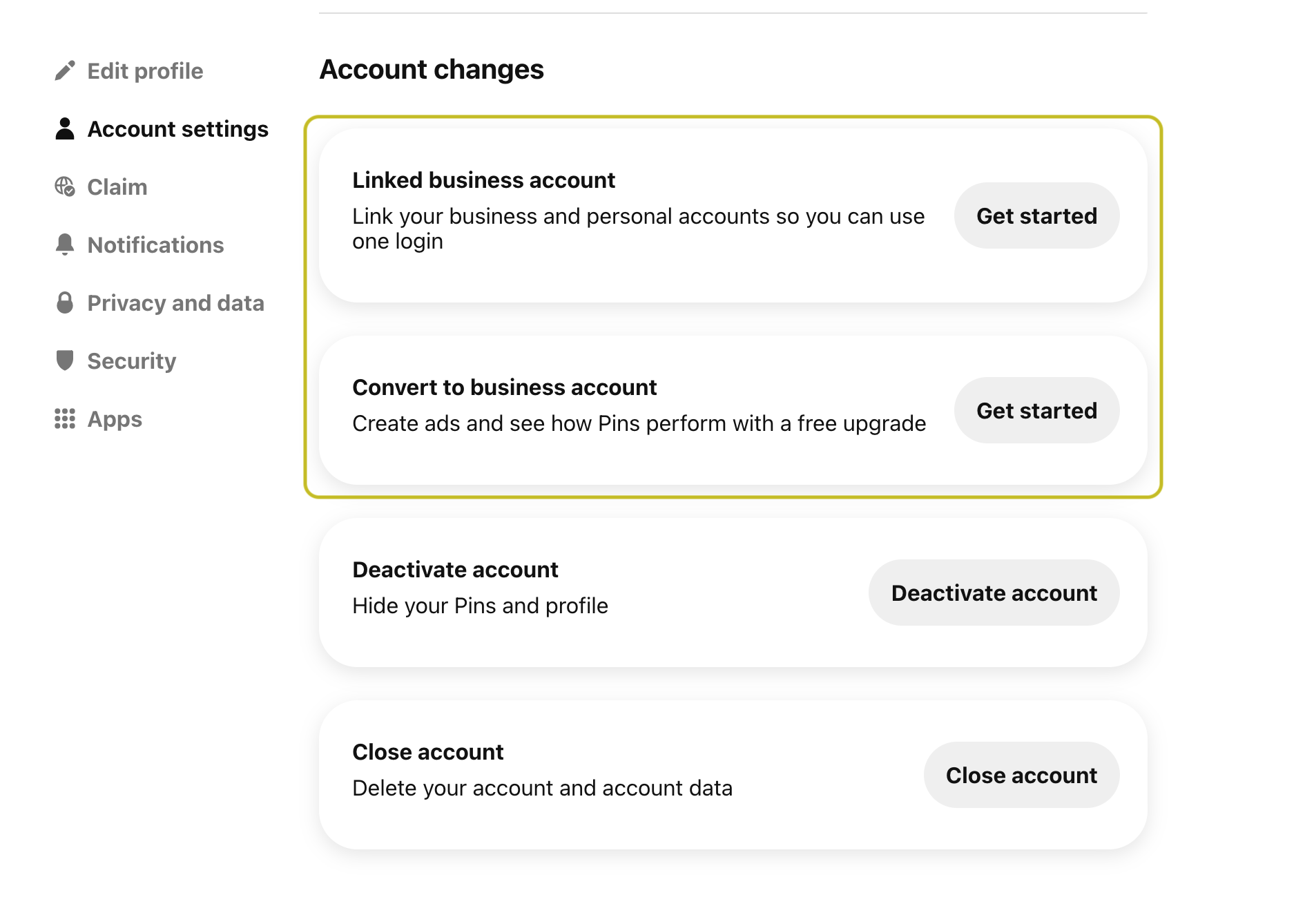Click the Deactivate account button
This screenshot has height=924, width=1305.
point(994,593)
